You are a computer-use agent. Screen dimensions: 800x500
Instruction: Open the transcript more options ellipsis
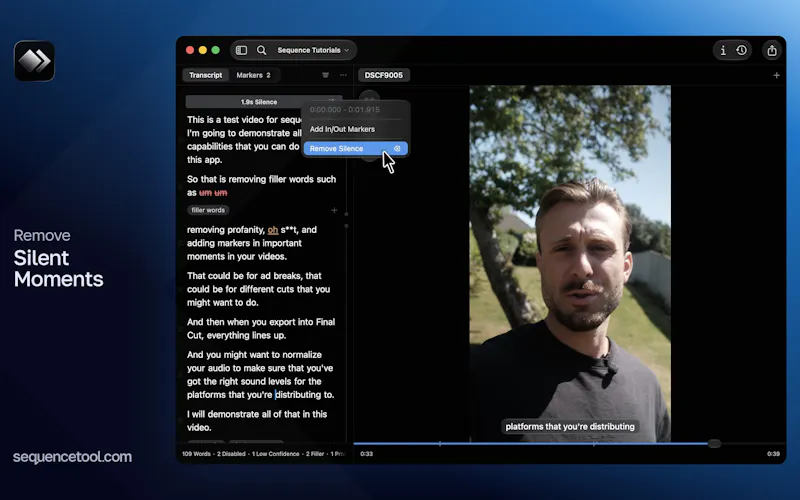[343, 75]
